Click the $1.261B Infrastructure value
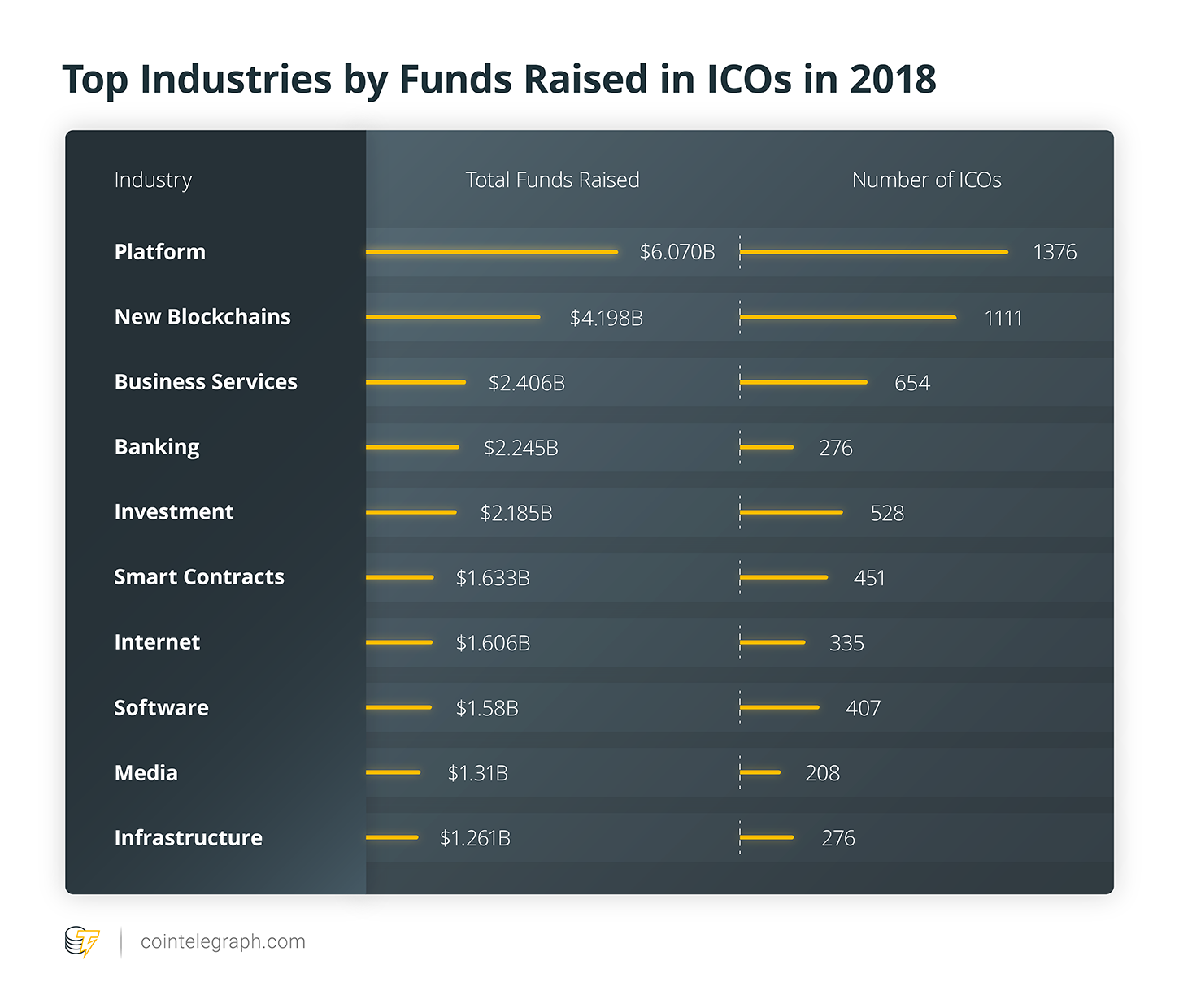Screen dimensions: 1179x1008 click(475, 838)
